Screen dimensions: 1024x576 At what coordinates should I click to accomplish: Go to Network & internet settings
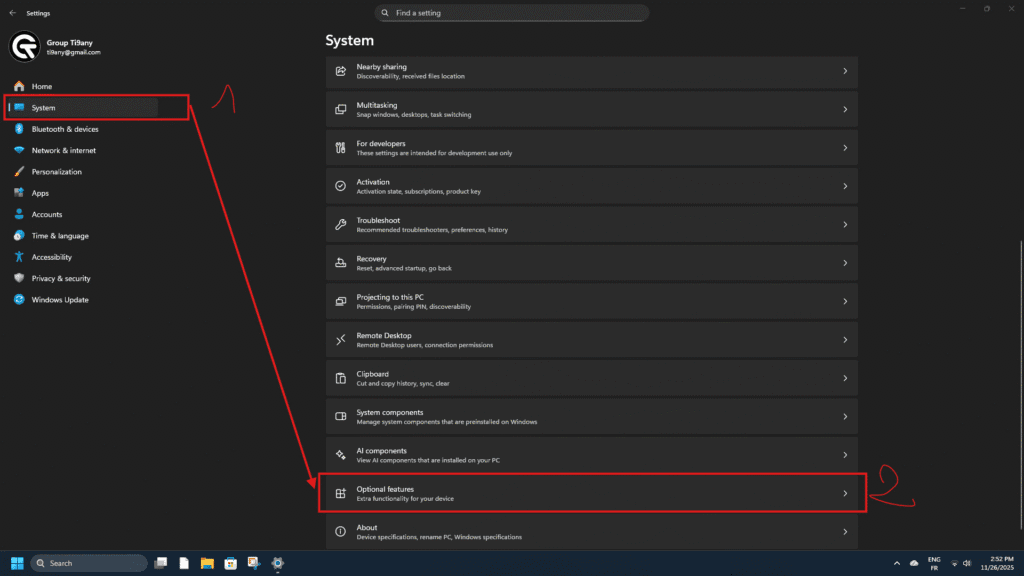tap(63, 150)
